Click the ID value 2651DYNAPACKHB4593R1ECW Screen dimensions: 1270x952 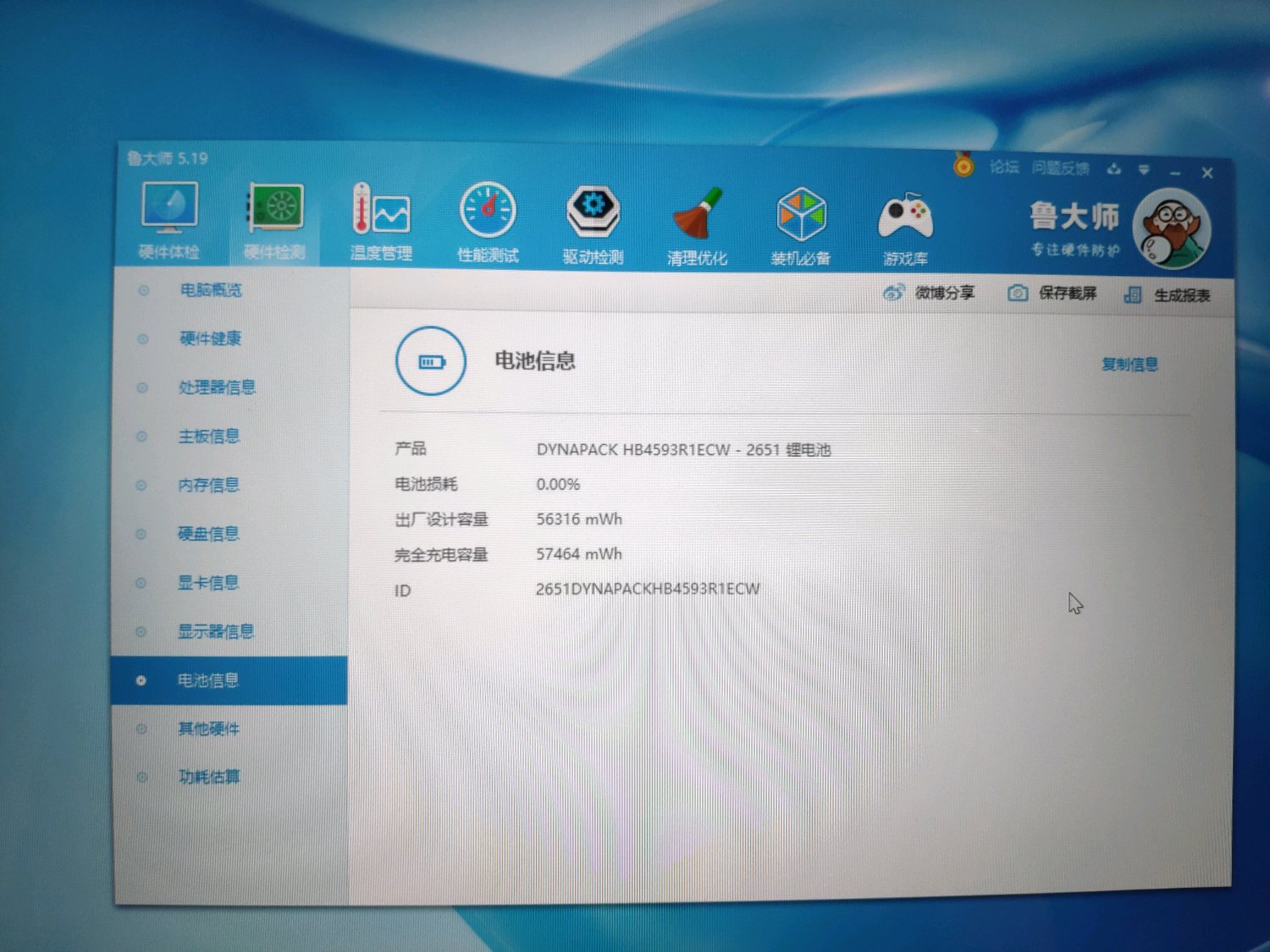coord(648,589)
